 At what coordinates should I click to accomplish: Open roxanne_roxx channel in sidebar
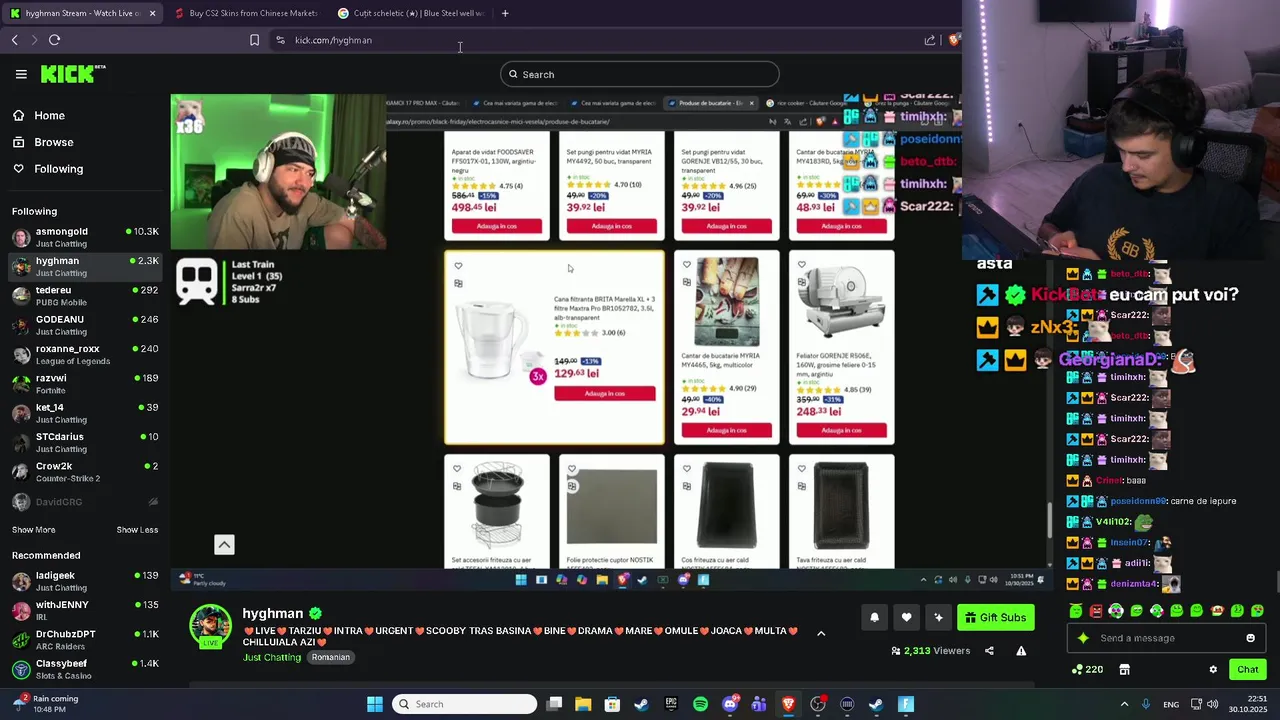point(85,354)
